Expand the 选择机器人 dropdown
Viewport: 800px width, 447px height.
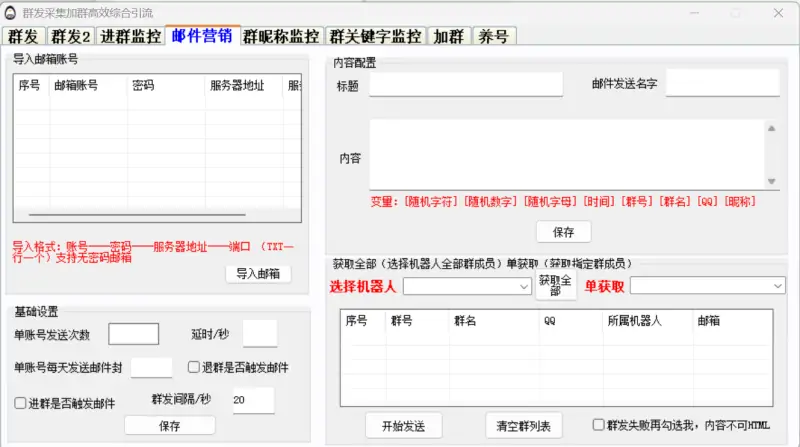[x=467, y=286]
